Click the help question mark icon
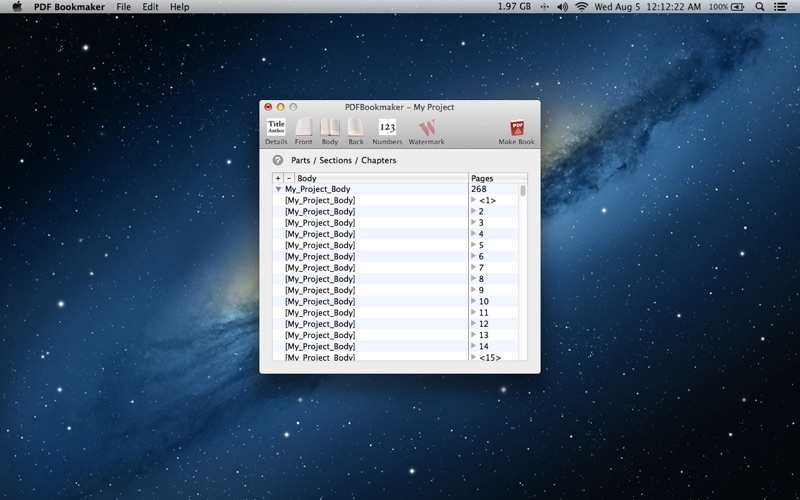The width and height of the screenshot is (800, 500). [278, 160]
